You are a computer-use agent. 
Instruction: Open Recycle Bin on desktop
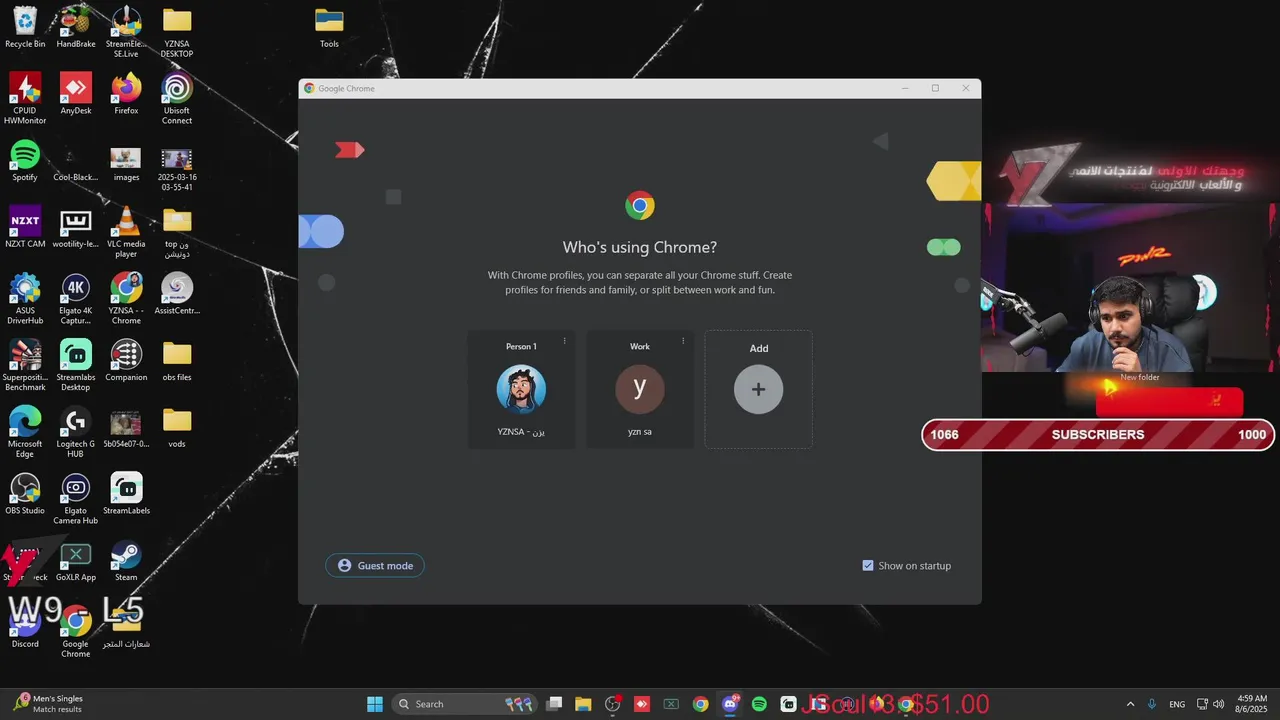click(25, 27)
